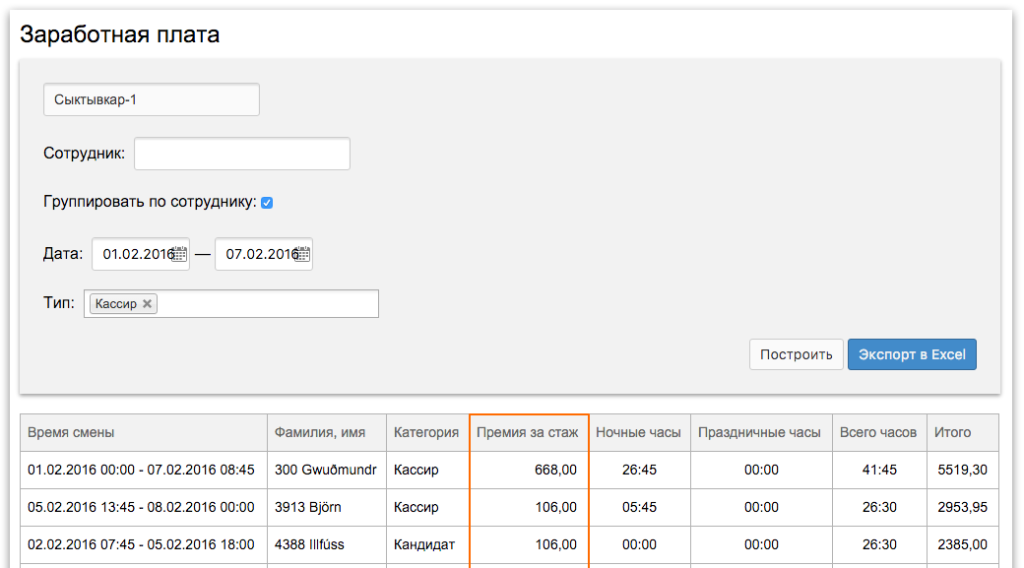Click the end date field 07.02.2016
Viewport: 1024px width, 568px height.
pos(264,254)
